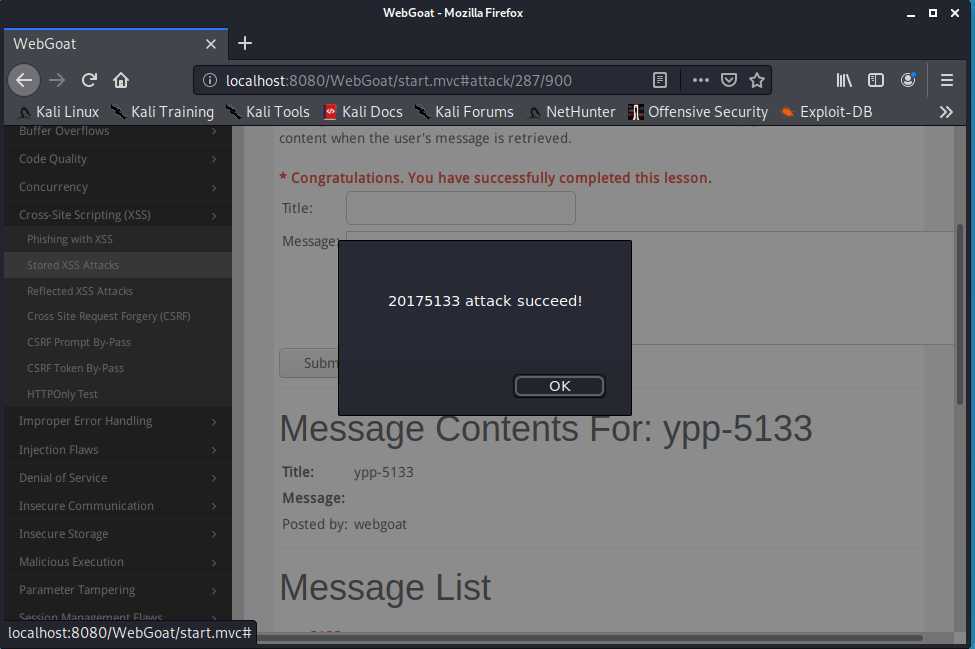Expand the Code Quality category
Screen dimensions: 975x649
tap(118, 159)
